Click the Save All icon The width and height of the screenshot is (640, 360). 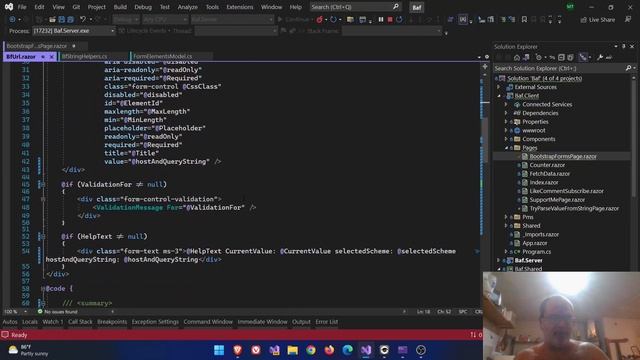tap(70, 19)
